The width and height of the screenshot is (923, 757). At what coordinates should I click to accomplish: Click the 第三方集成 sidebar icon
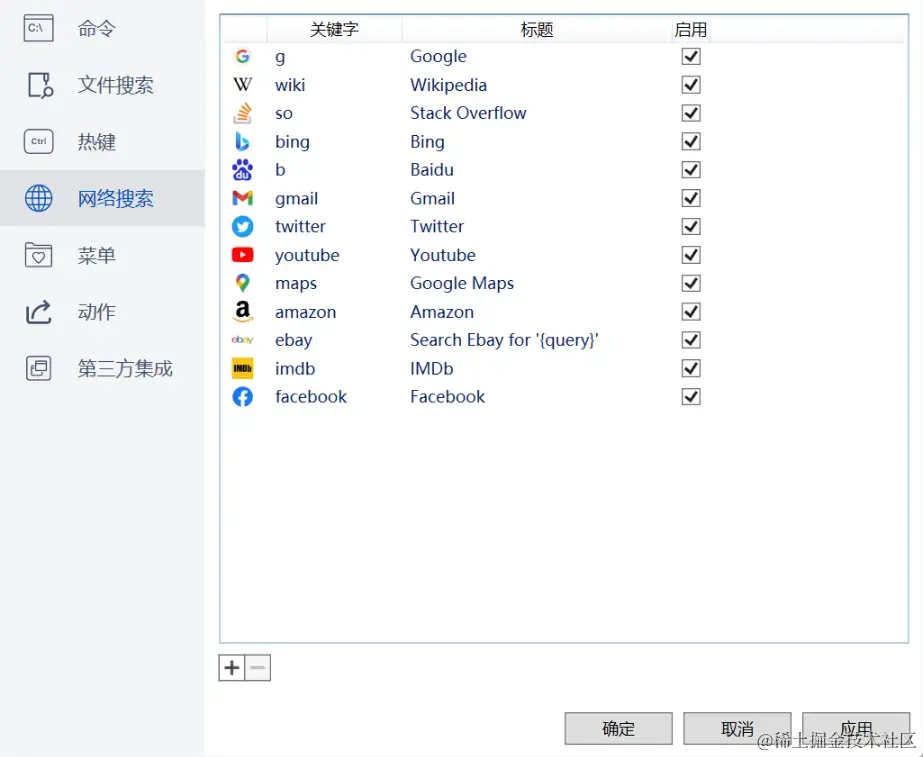tap(39, 368)
